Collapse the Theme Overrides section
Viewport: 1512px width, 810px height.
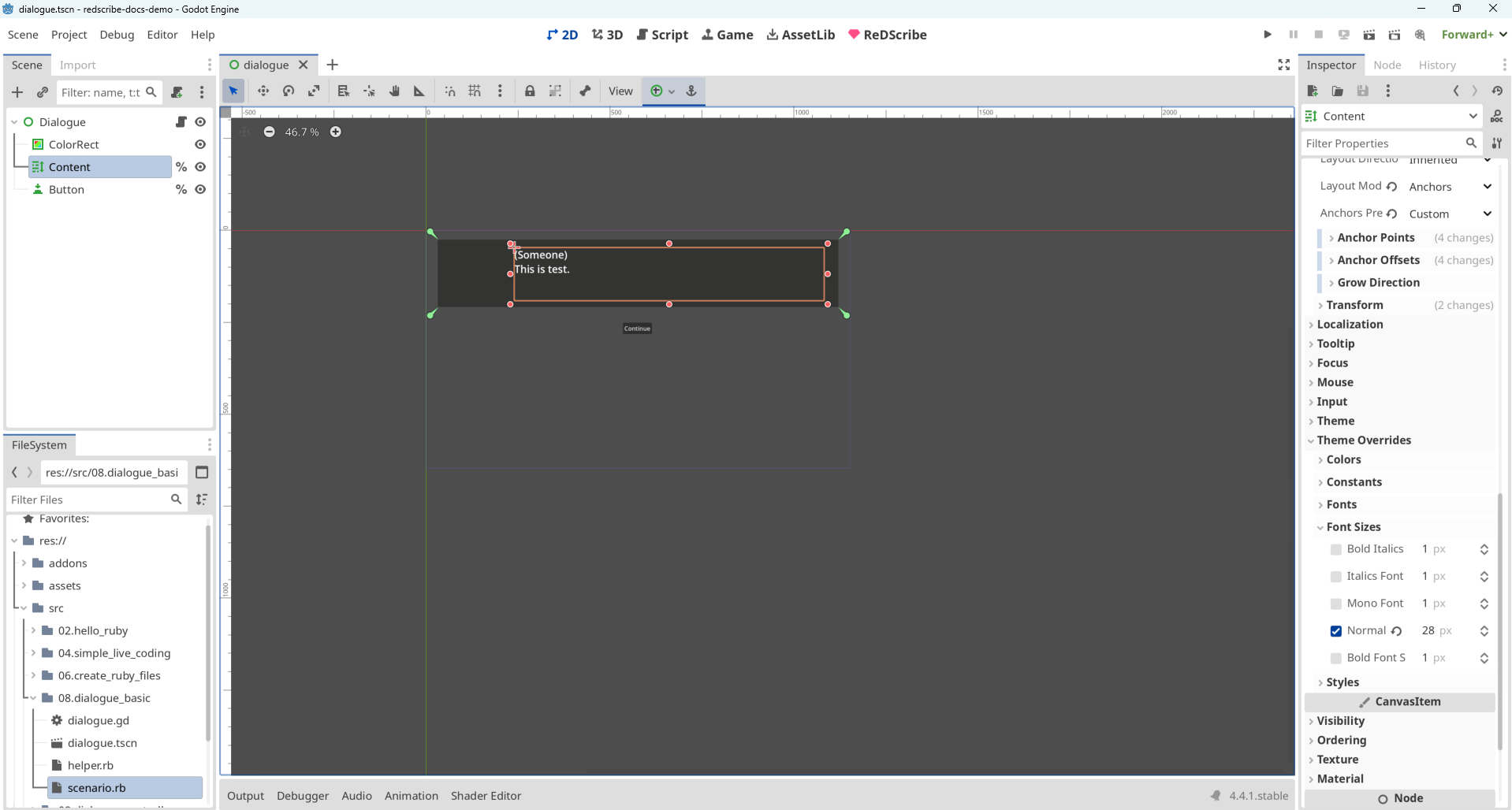(x=1363, y=440)
